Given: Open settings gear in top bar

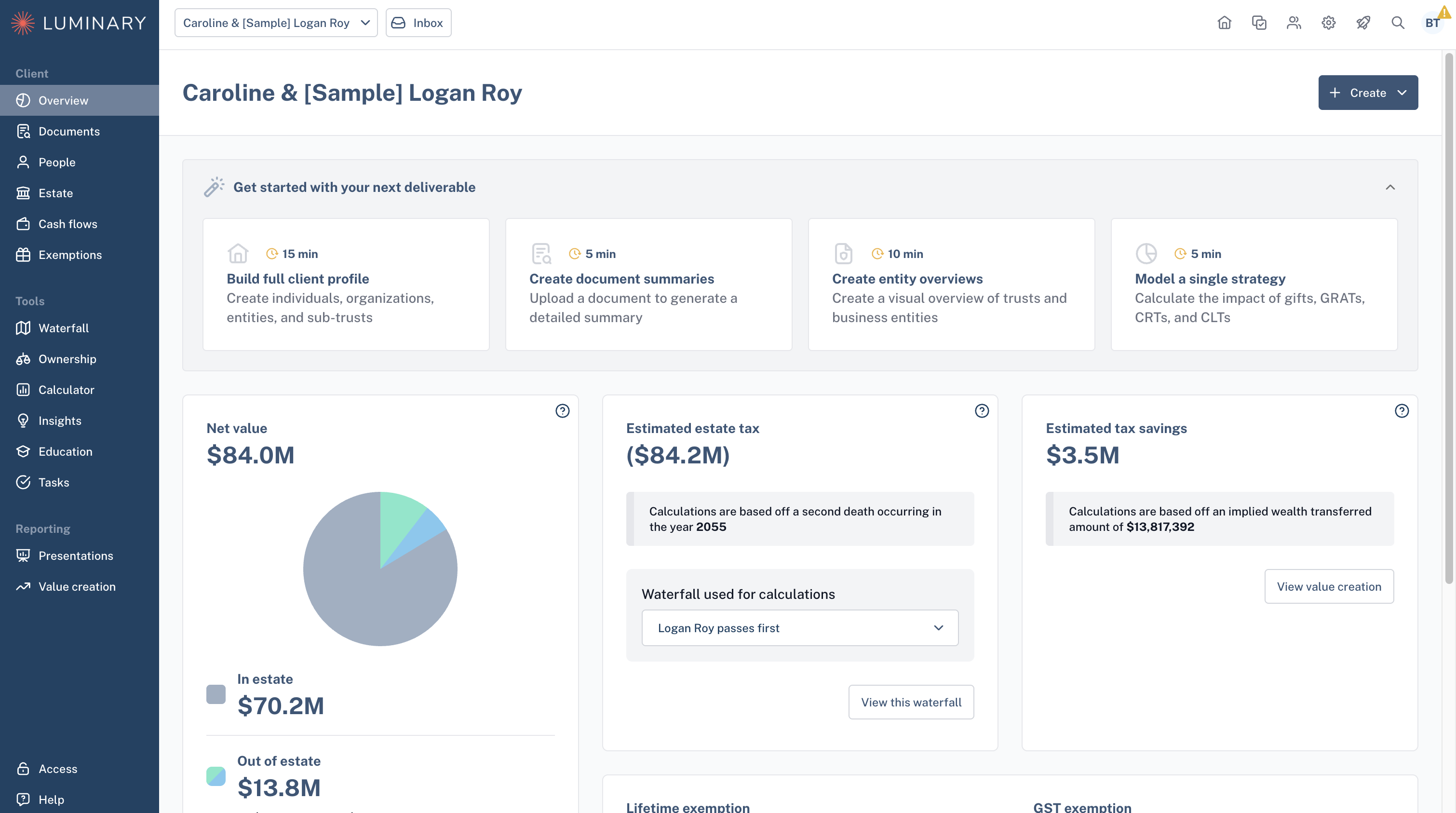Looking at the screenshot, I should pos(1328,23).
